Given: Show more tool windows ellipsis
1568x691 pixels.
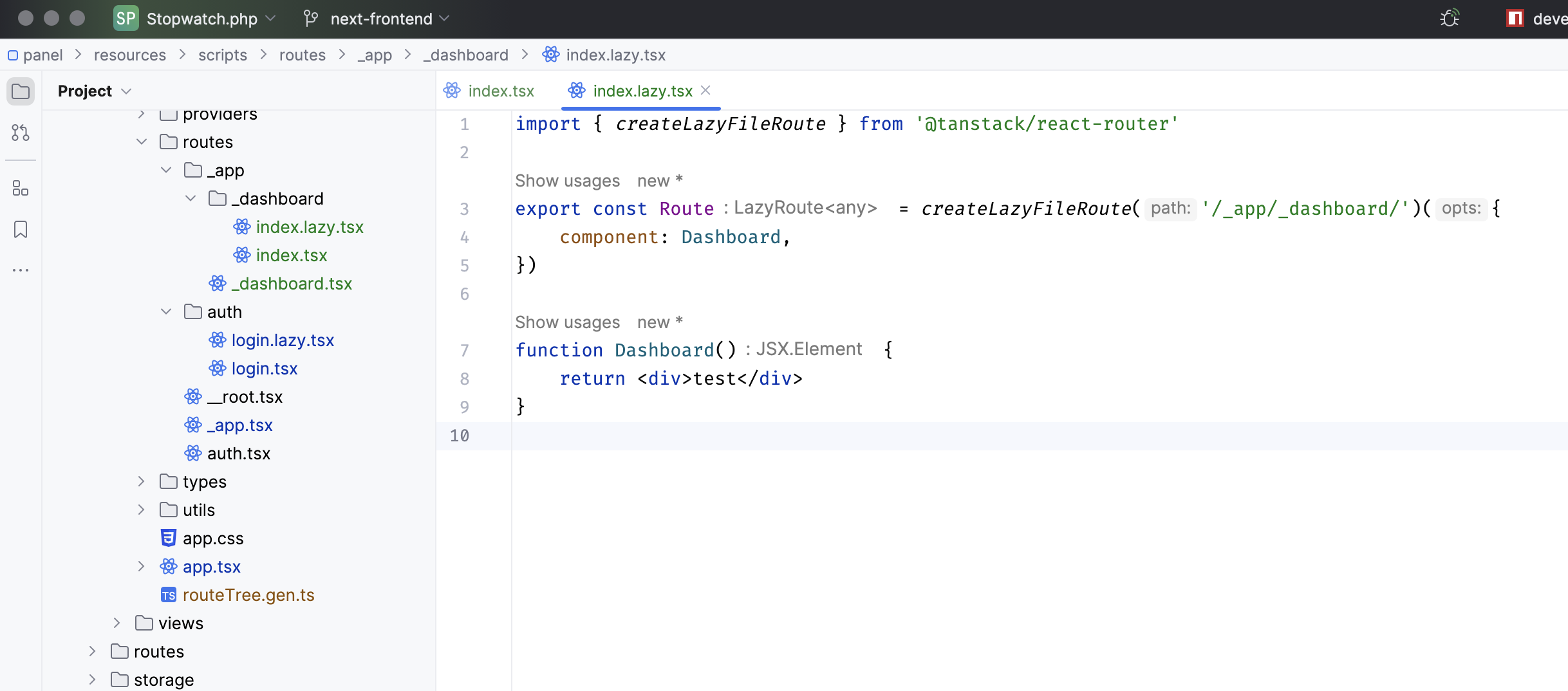Looking at the screenshot, I should point(21,270).
